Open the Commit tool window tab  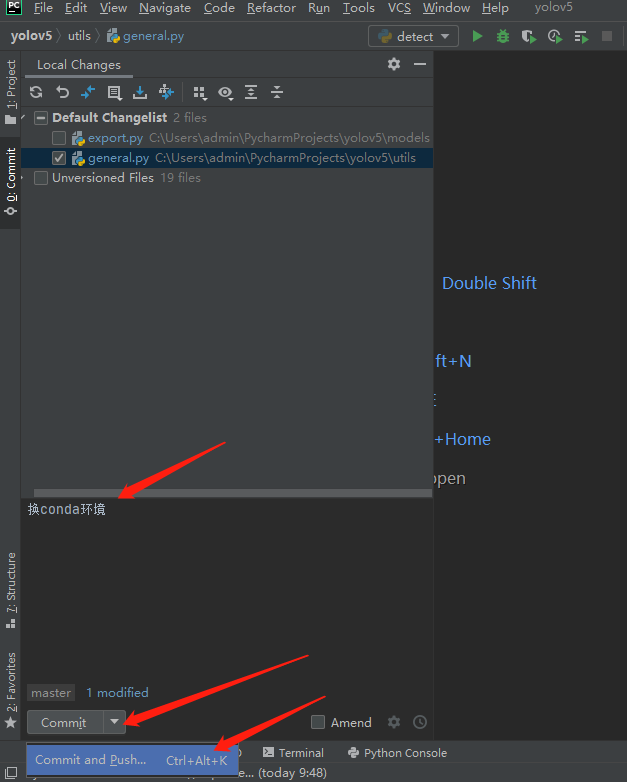(10, 182)
